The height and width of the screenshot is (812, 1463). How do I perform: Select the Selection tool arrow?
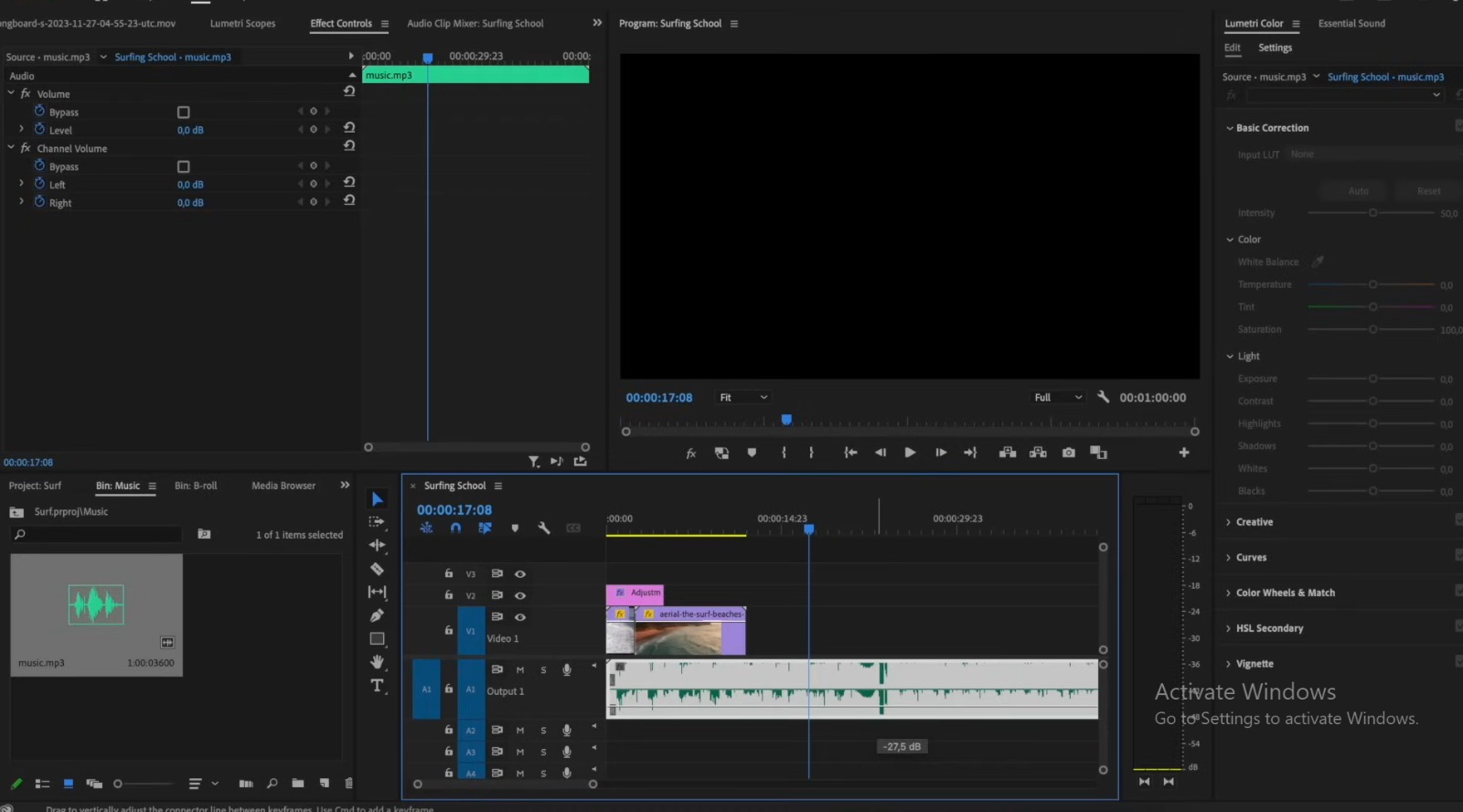coord(377,499)
